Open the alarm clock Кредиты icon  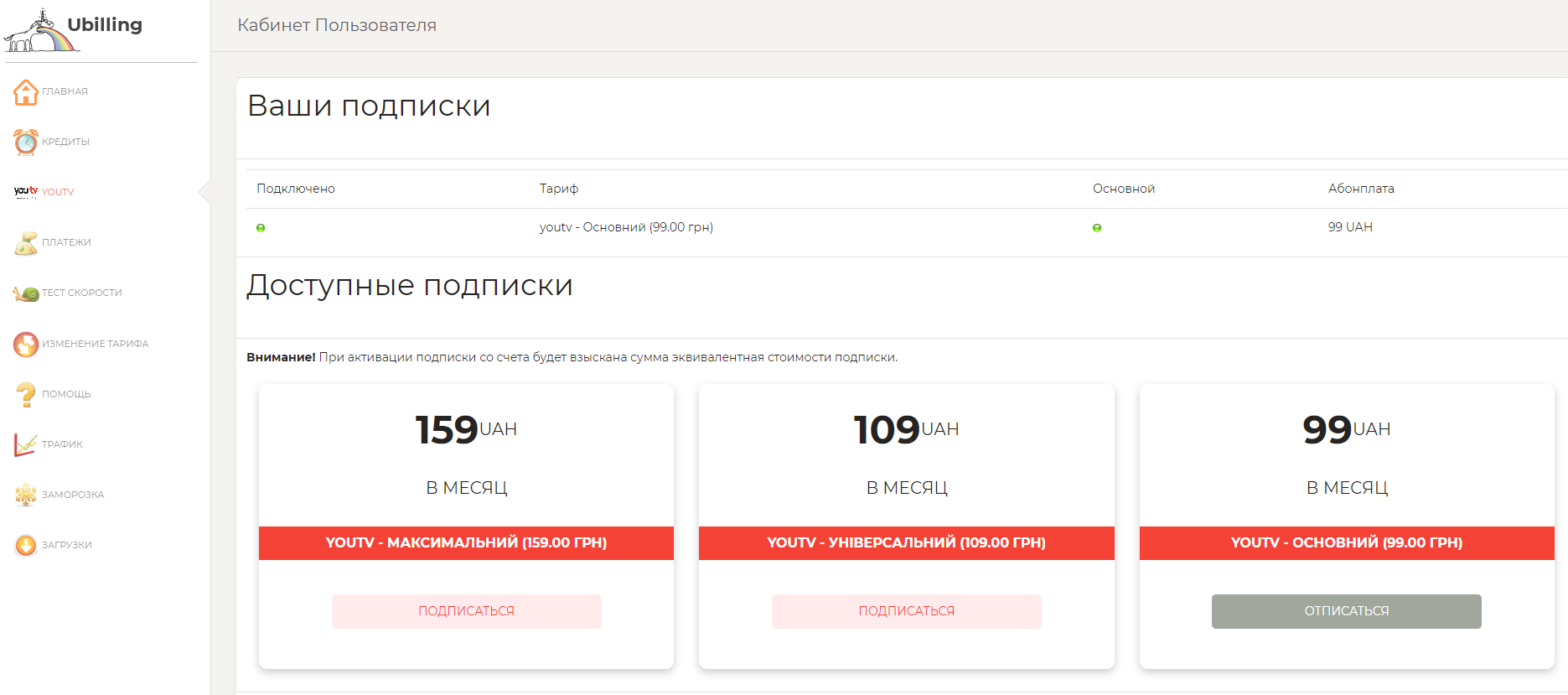tap(26, 142)
